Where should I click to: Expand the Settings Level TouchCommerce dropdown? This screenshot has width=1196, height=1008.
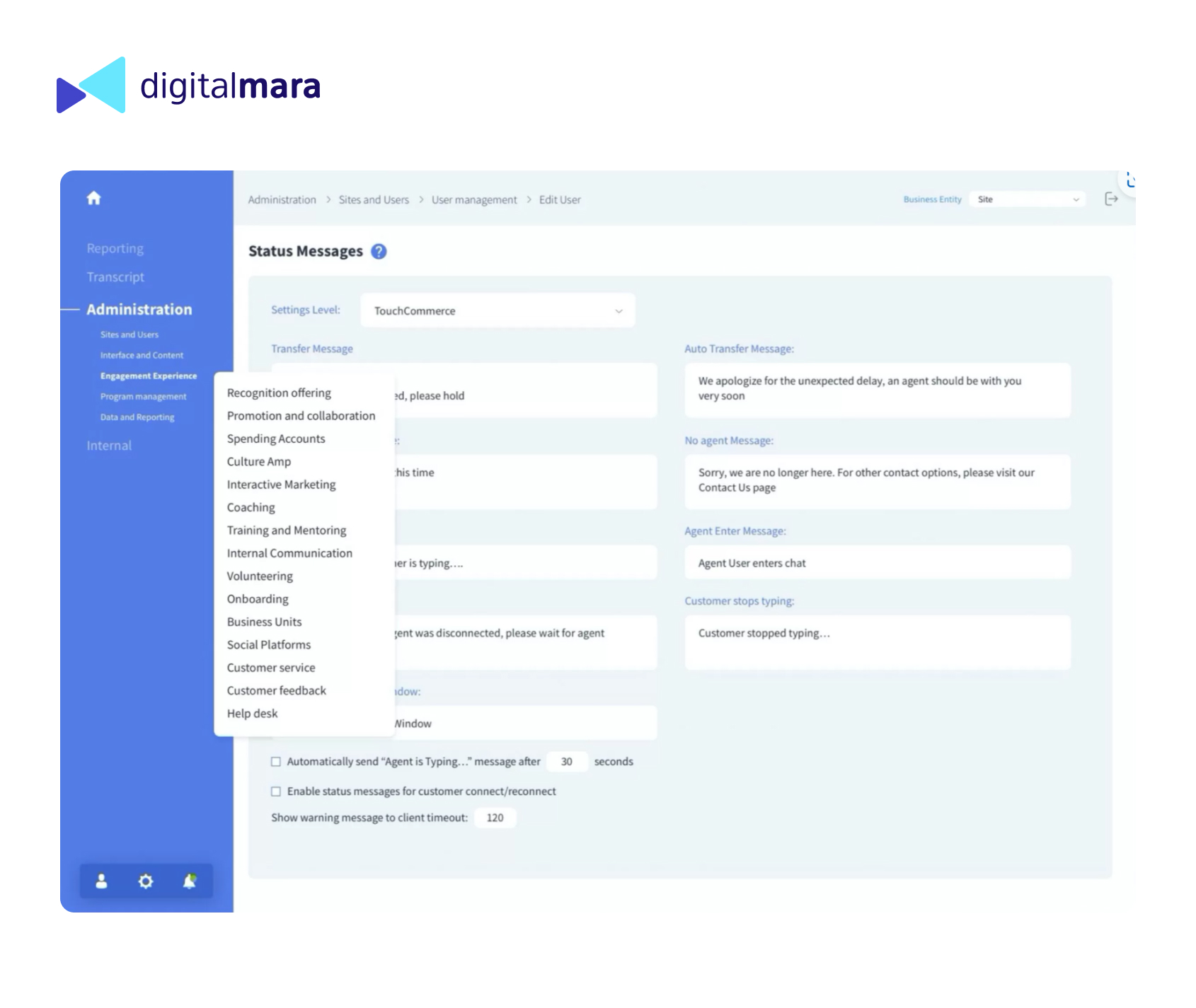pyautogui.click(x=498, y=311)
